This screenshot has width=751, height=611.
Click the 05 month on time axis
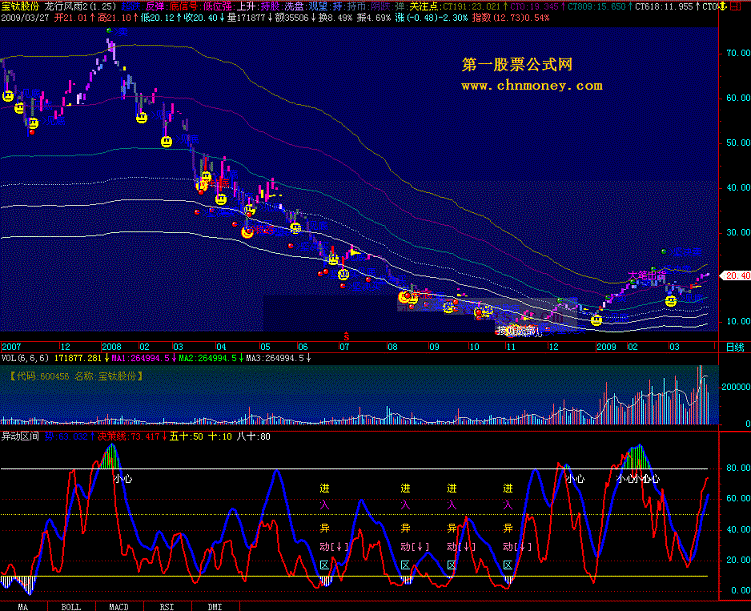265,347
